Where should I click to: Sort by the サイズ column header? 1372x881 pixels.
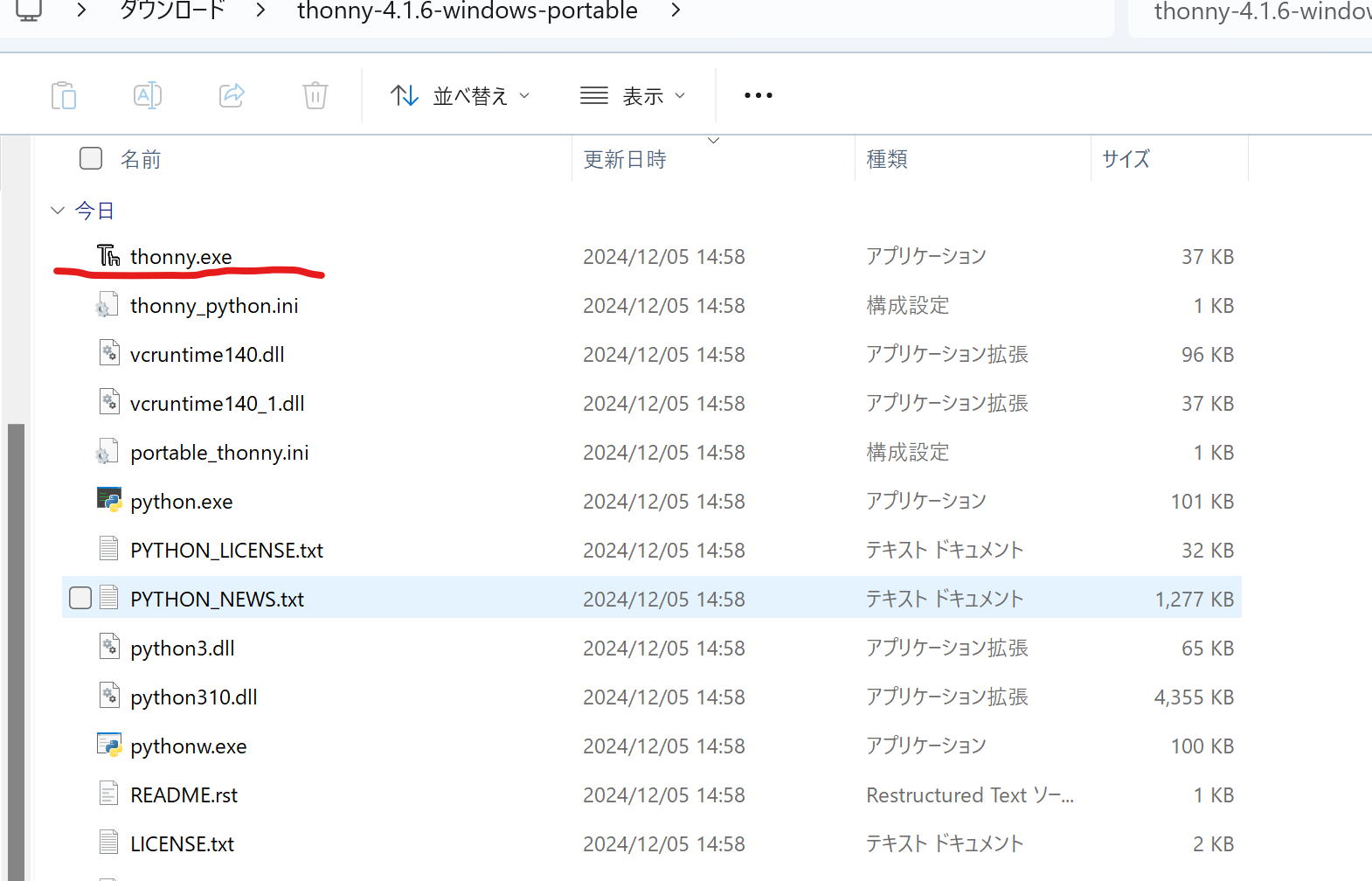click(1126, 159)
